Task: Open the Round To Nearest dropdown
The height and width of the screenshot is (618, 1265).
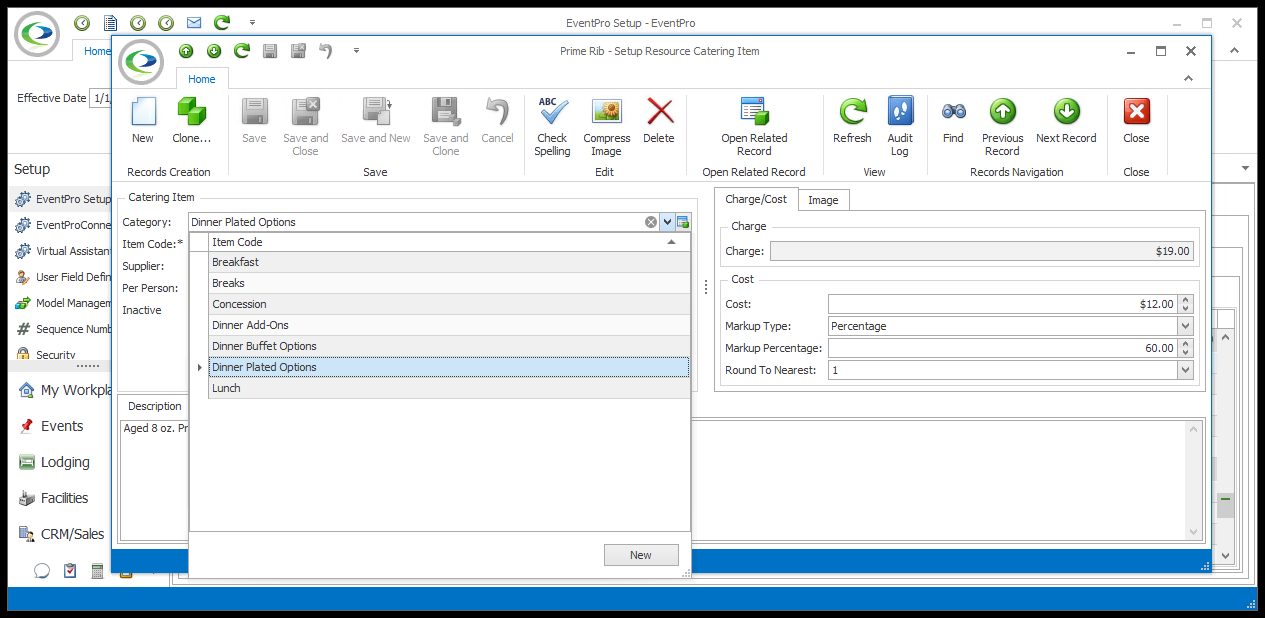Action: coord(1186,370)
